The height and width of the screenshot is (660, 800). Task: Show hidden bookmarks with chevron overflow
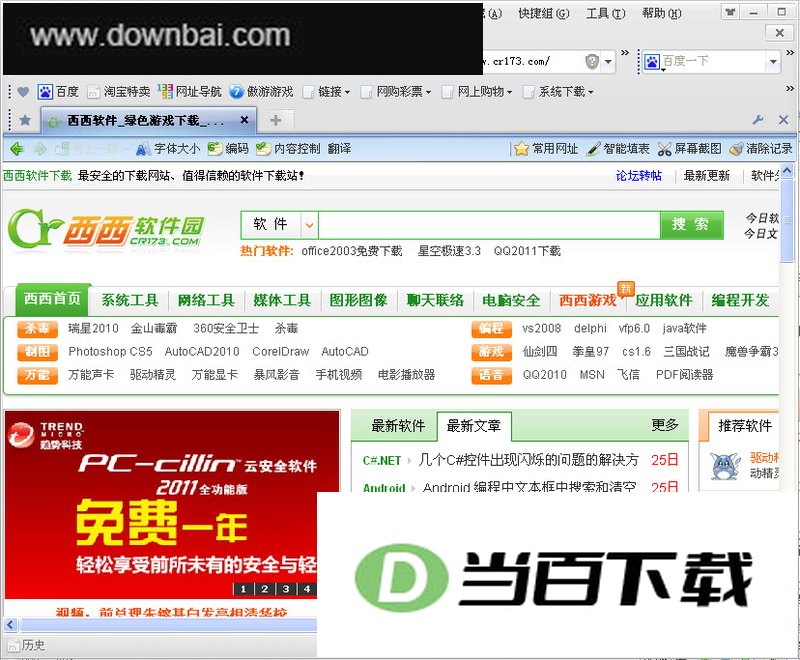click(x=790, y=88)
